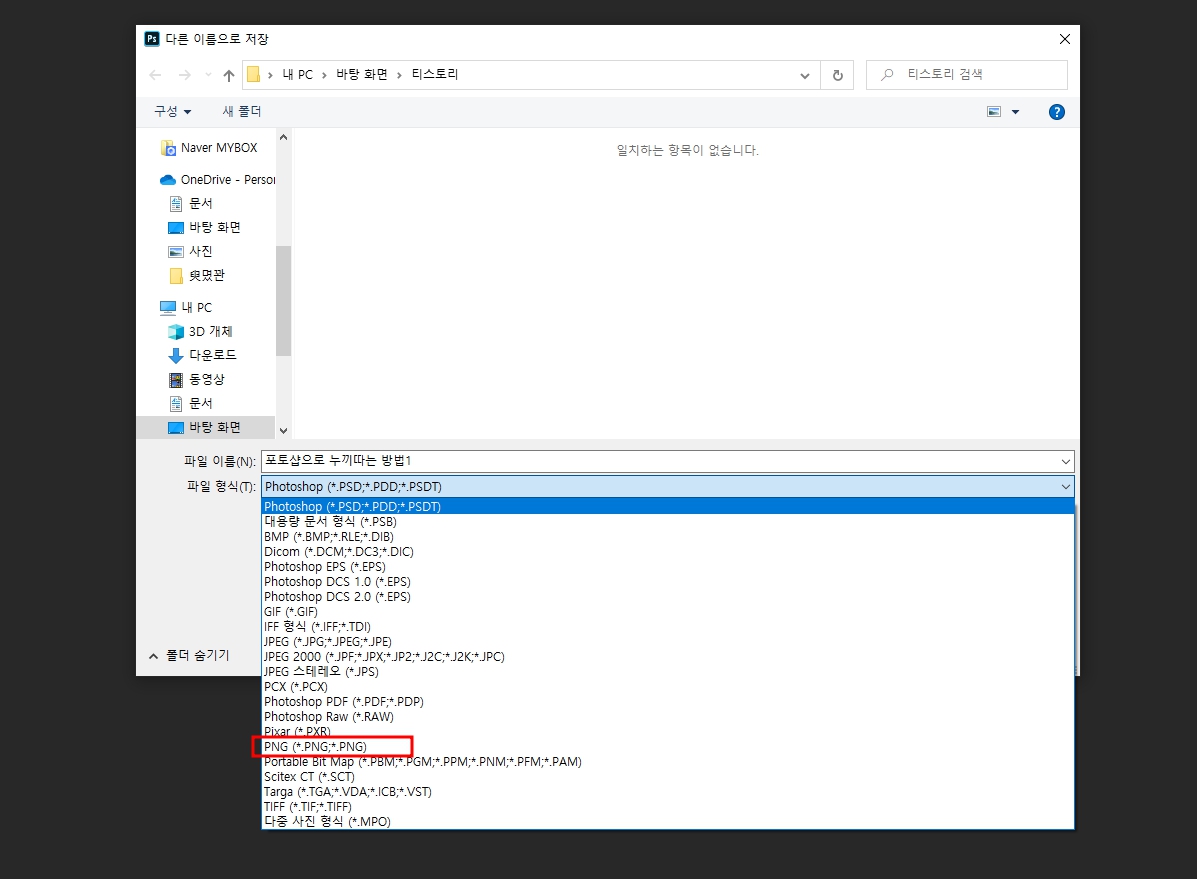Click the back navigation arrow
1197x879 pixels.
point(155,75)
